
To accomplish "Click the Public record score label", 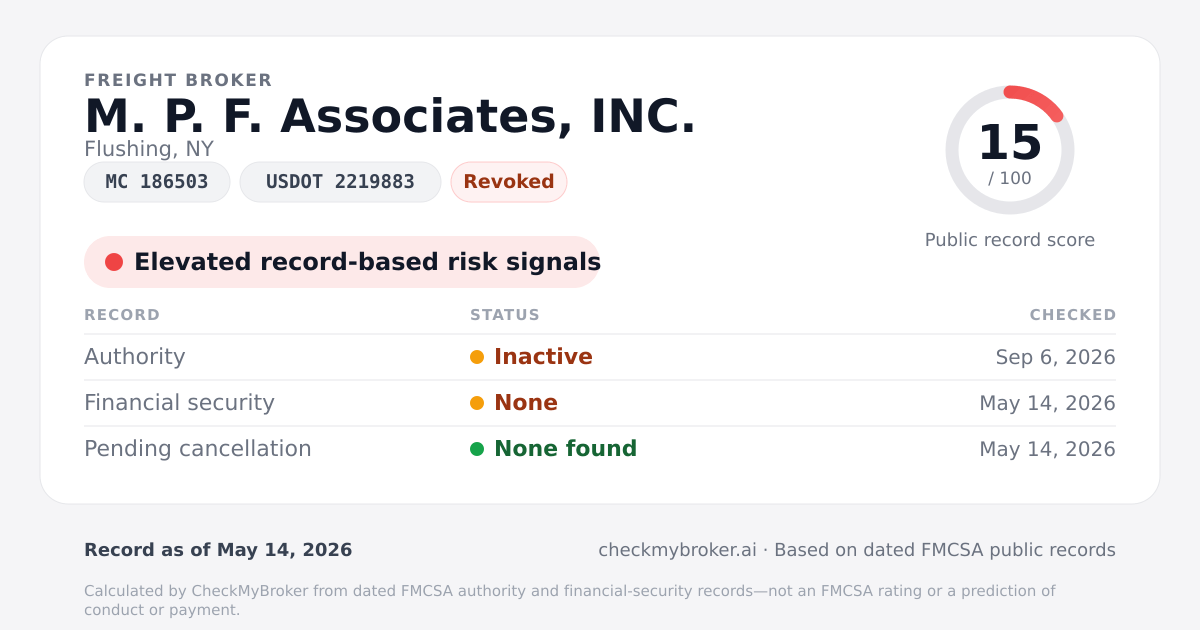I will coord(1010,240).
